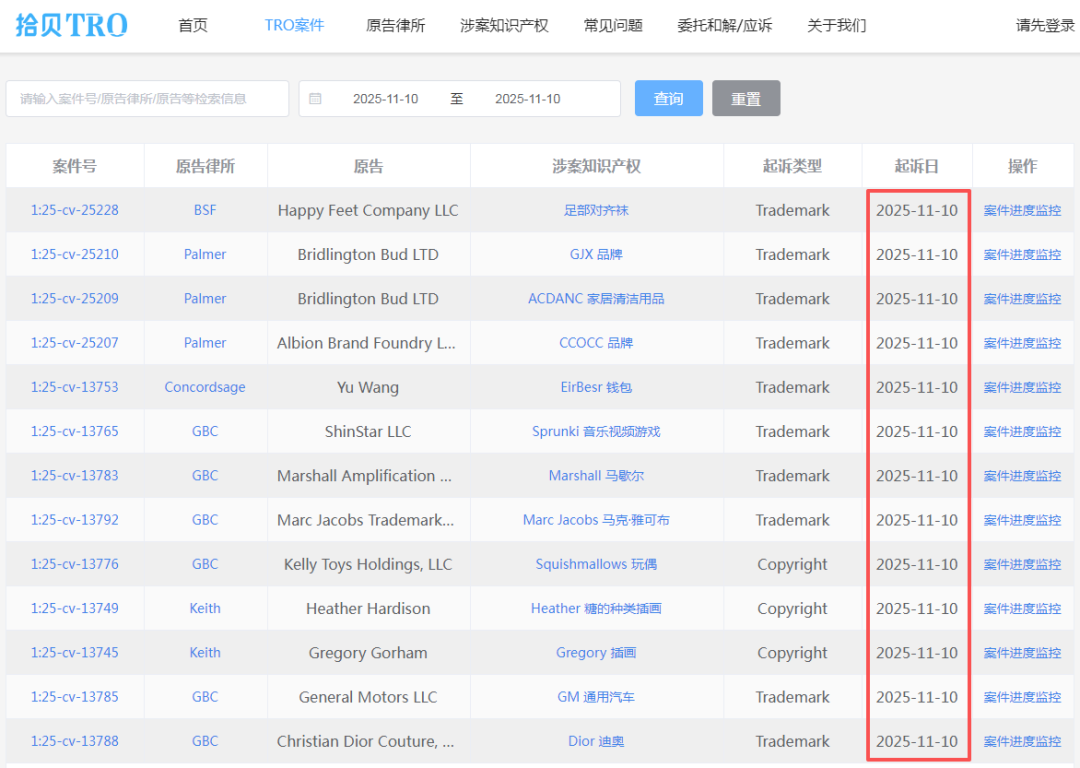Open the 委托和解/应诉 page

[724, 25]
